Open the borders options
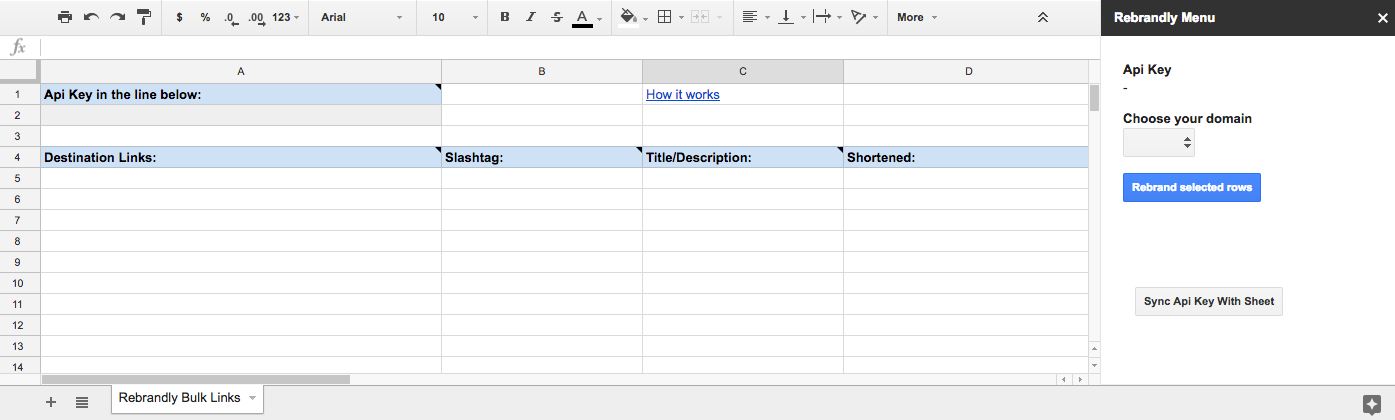This screenshot has height=420, width=1395. (x=670, y=17)
